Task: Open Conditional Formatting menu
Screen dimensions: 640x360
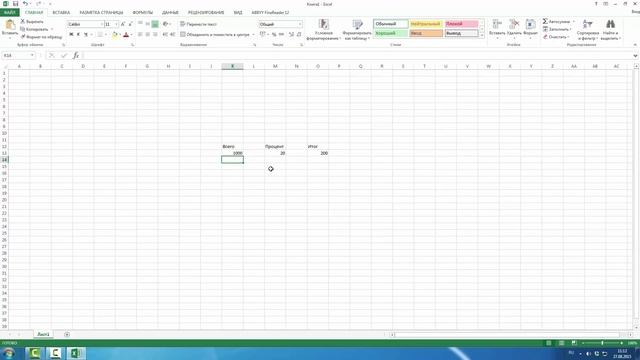Action: point(324,30)
